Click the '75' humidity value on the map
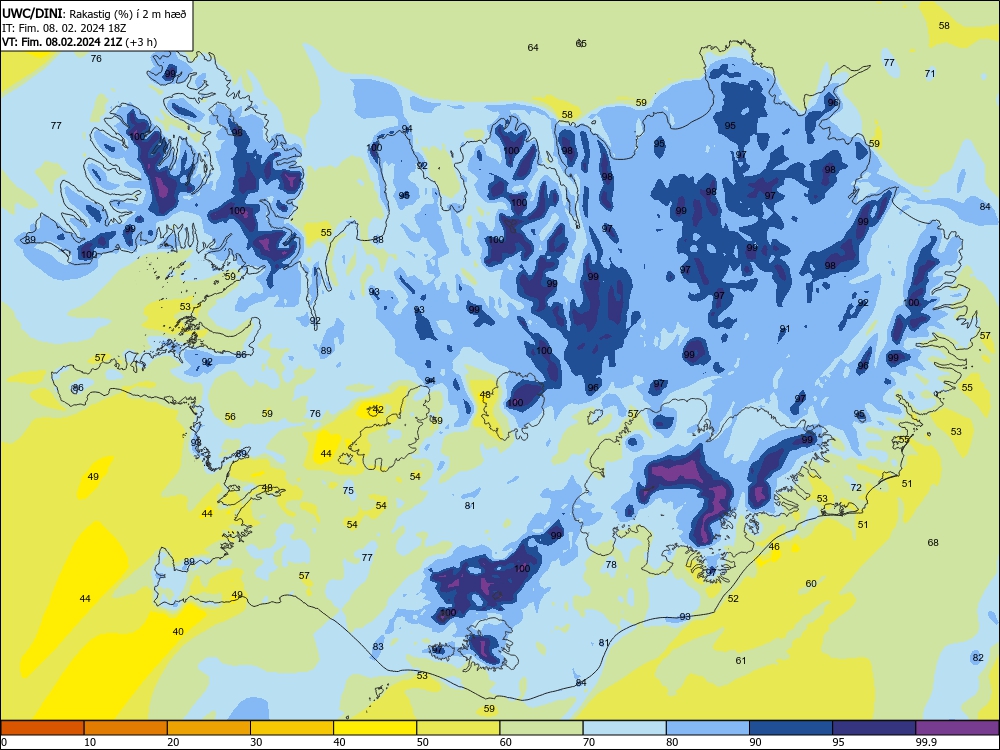Screen dimensions: 1000x750 [x=348, y=490]
